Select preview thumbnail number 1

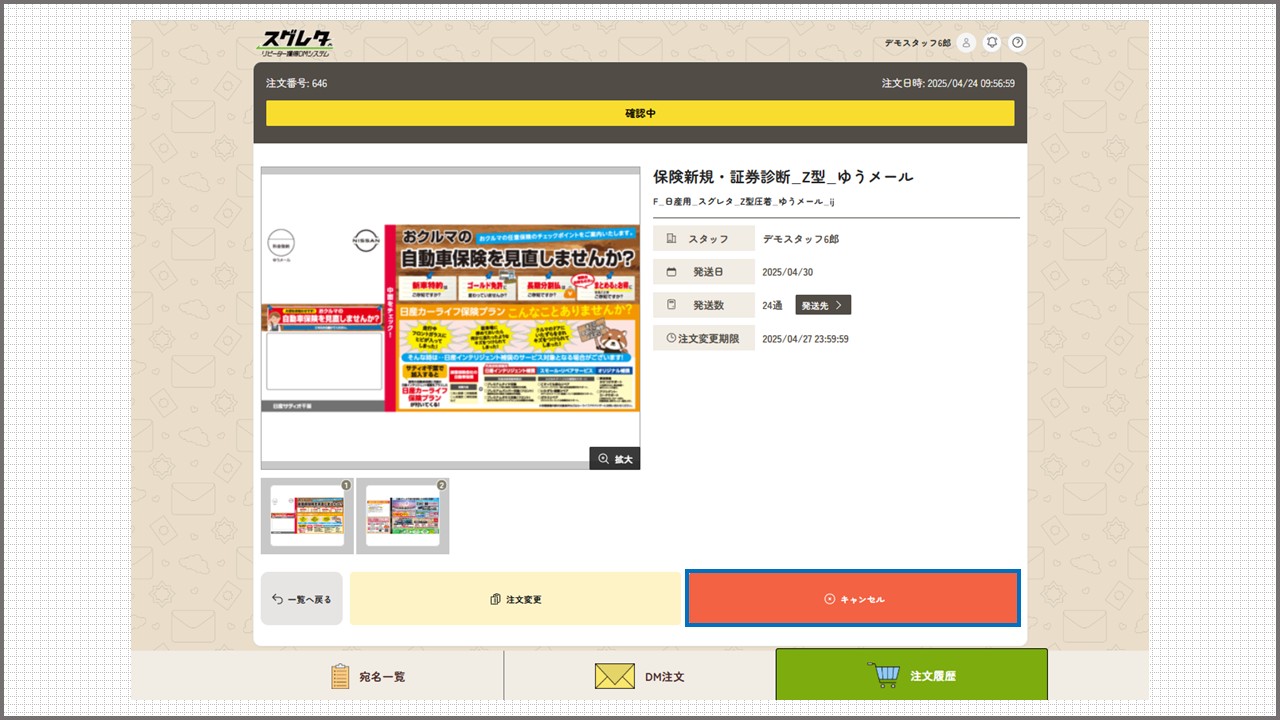tap(307, 516)
